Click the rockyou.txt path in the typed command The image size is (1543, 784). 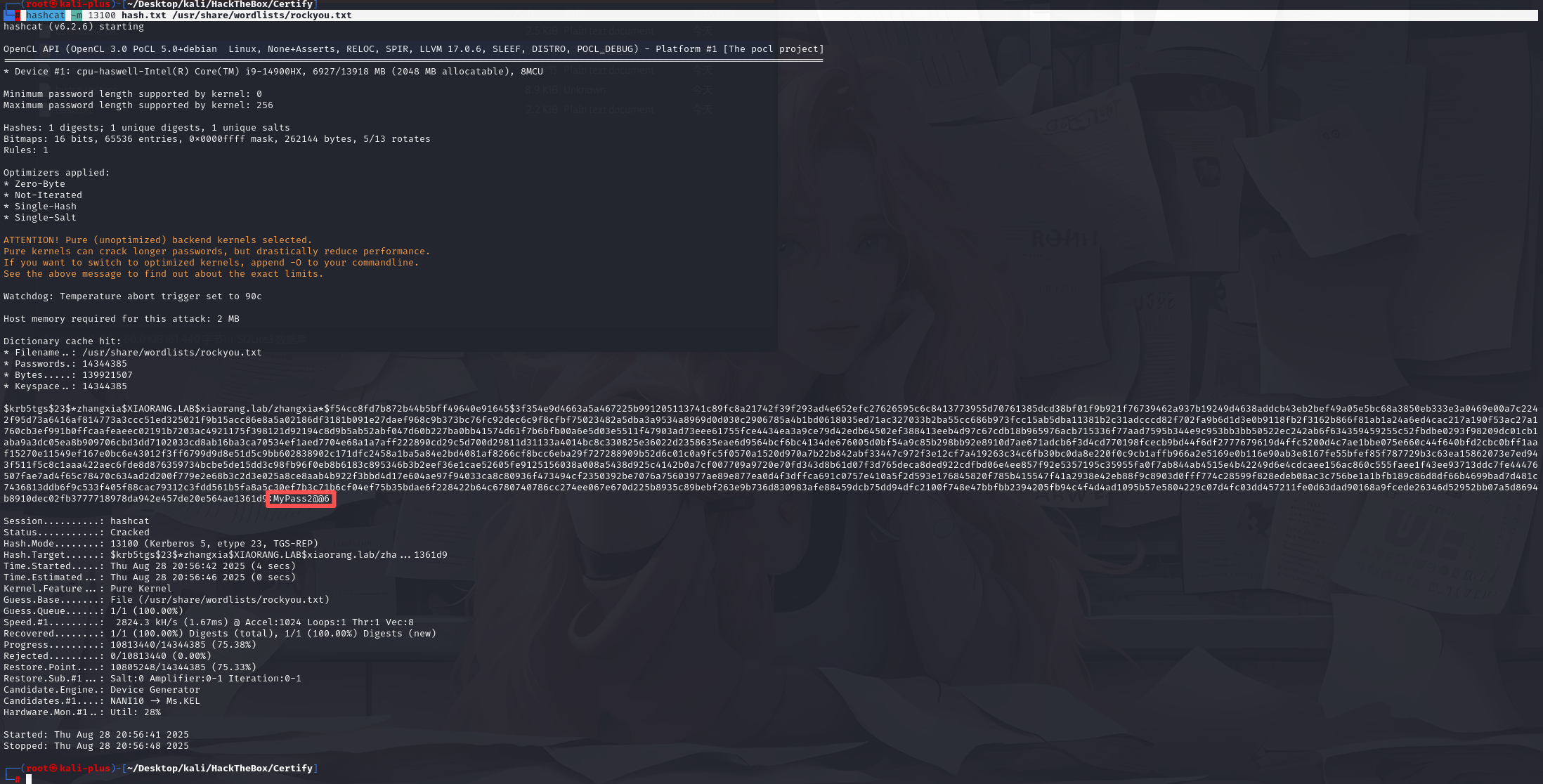click(261, 15)
